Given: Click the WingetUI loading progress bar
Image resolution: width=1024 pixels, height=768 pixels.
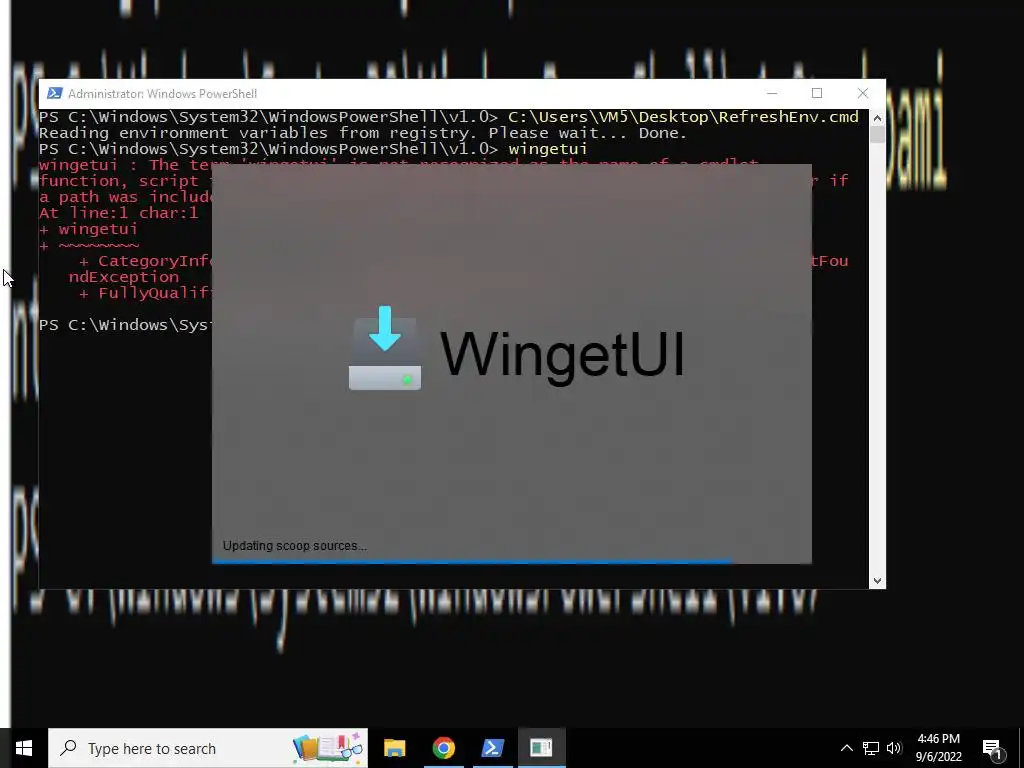Looking at the screenshot, I should (x=511, y=562).
